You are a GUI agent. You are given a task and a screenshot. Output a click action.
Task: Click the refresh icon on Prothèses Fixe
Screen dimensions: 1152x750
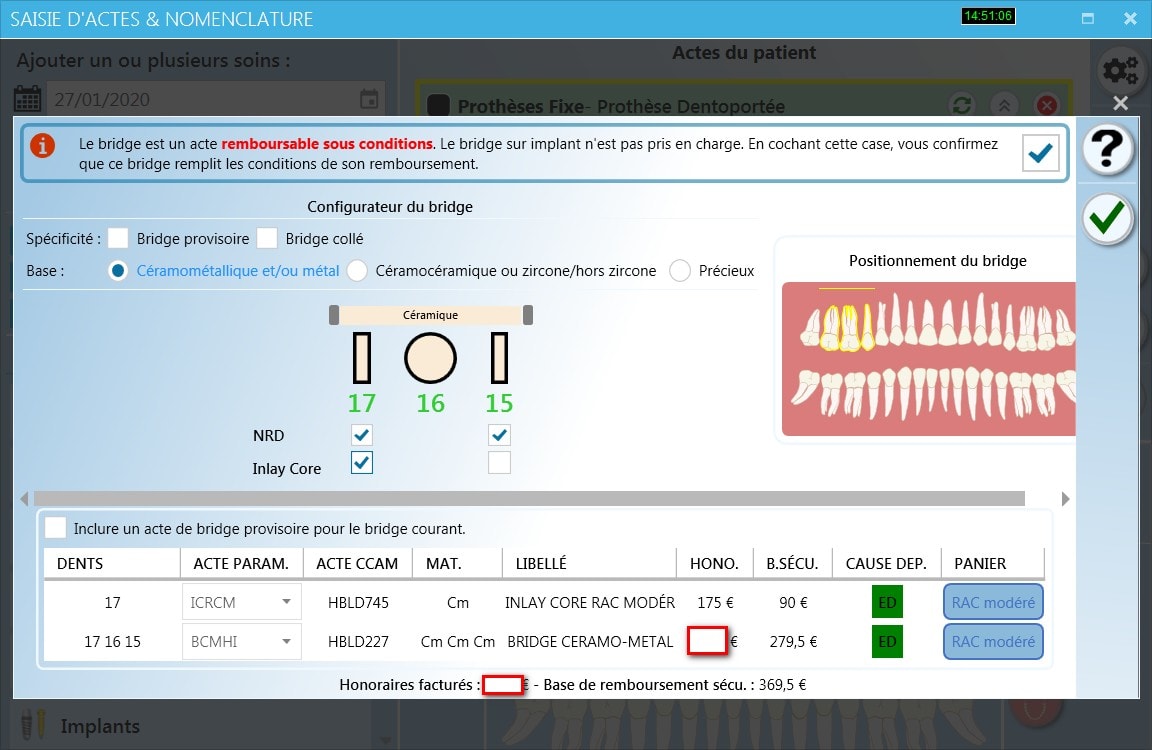click(x=962, y=105)
